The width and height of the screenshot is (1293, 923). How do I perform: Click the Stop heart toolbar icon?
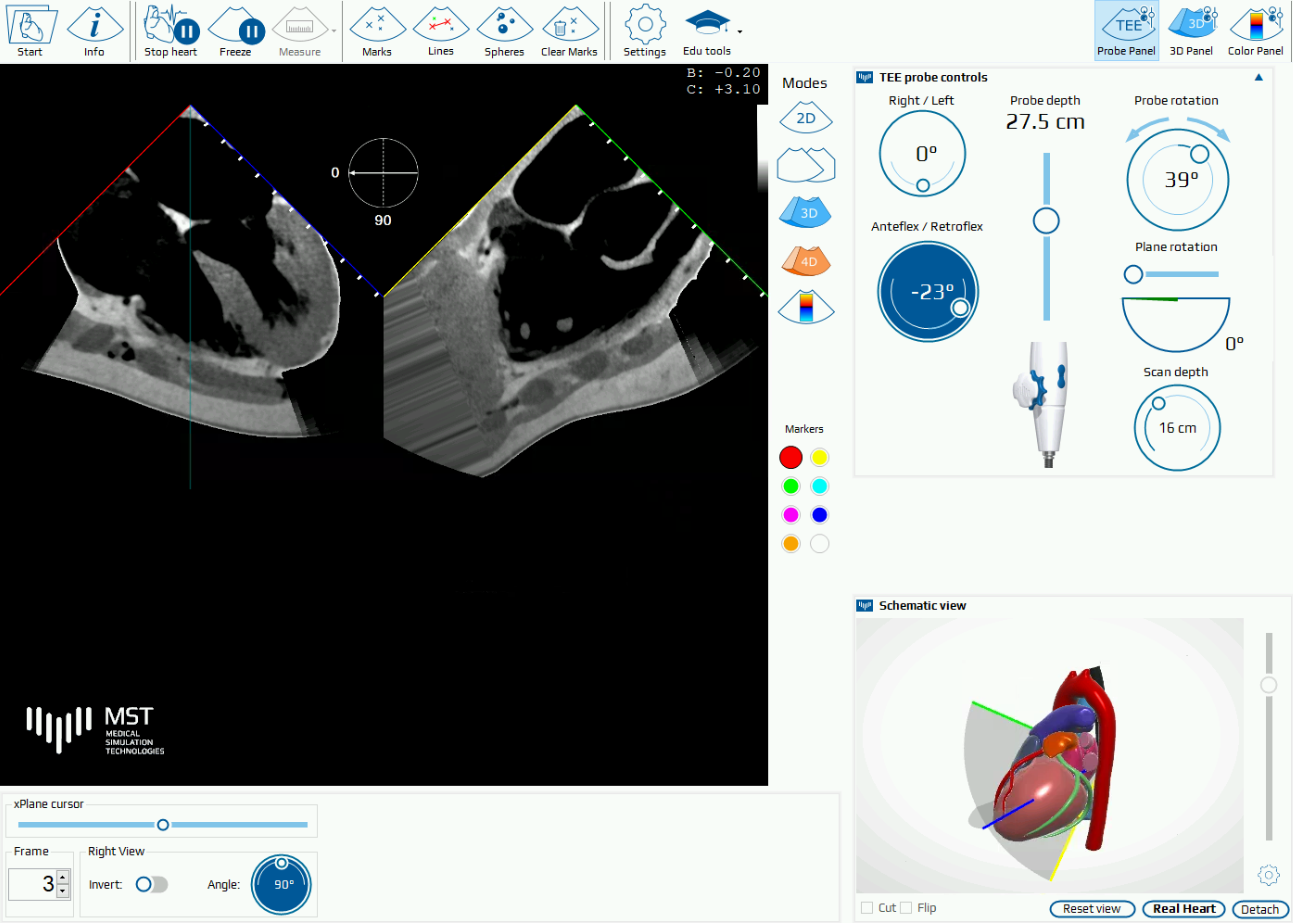[x=170, y=30]
